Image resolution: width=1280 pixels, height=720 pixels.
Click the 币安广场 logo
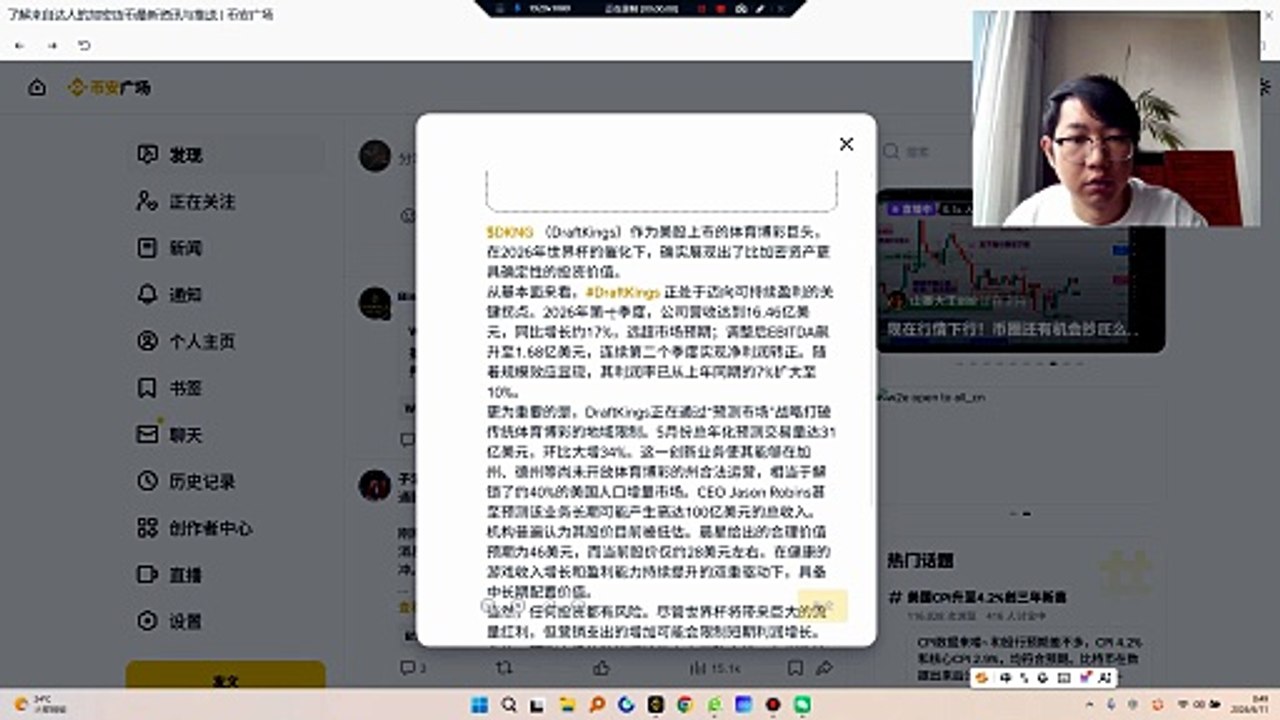coord(109,88)
